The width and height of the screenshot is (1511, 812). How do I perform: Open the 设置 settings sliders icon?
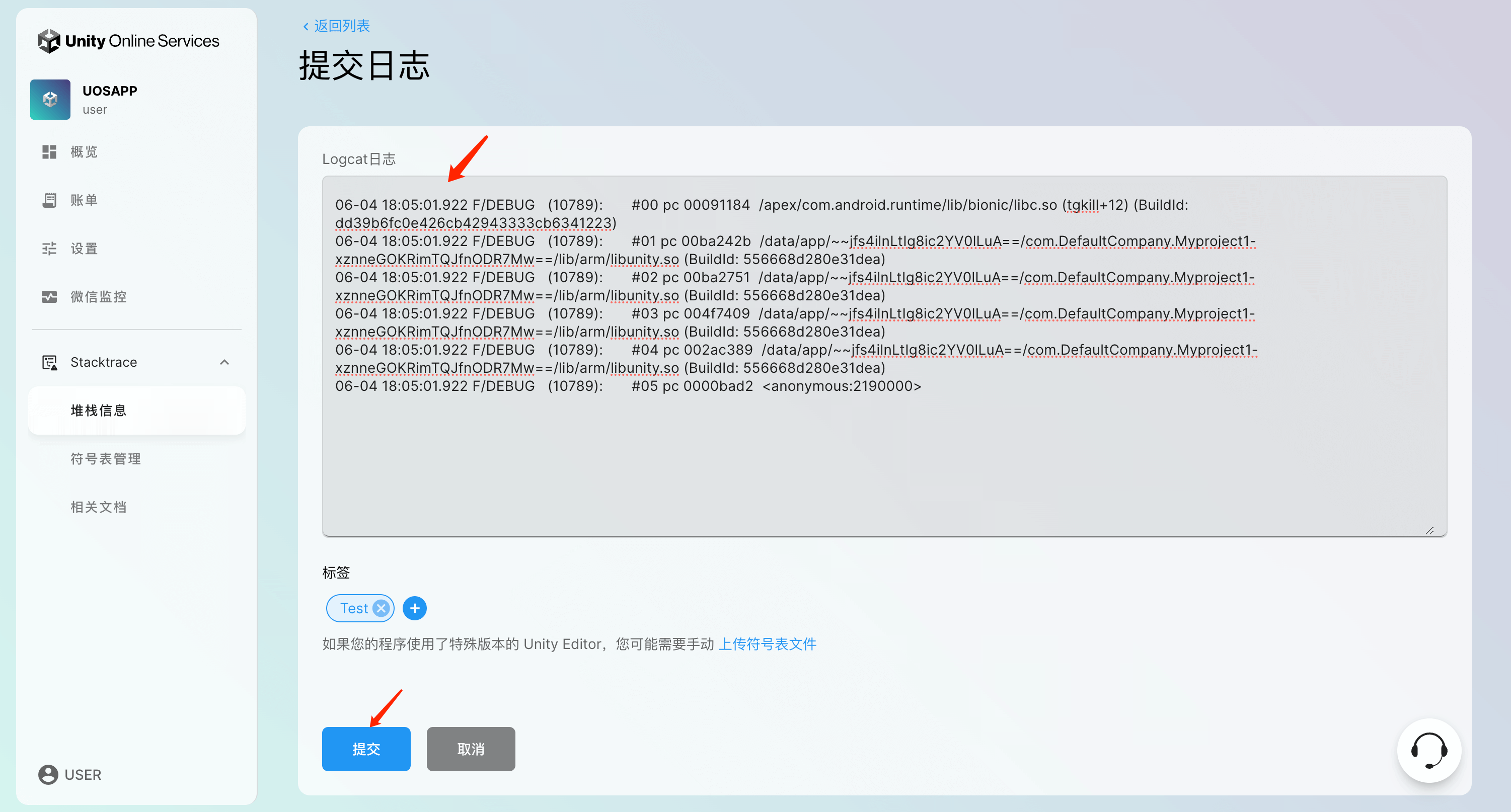point(49,249)
